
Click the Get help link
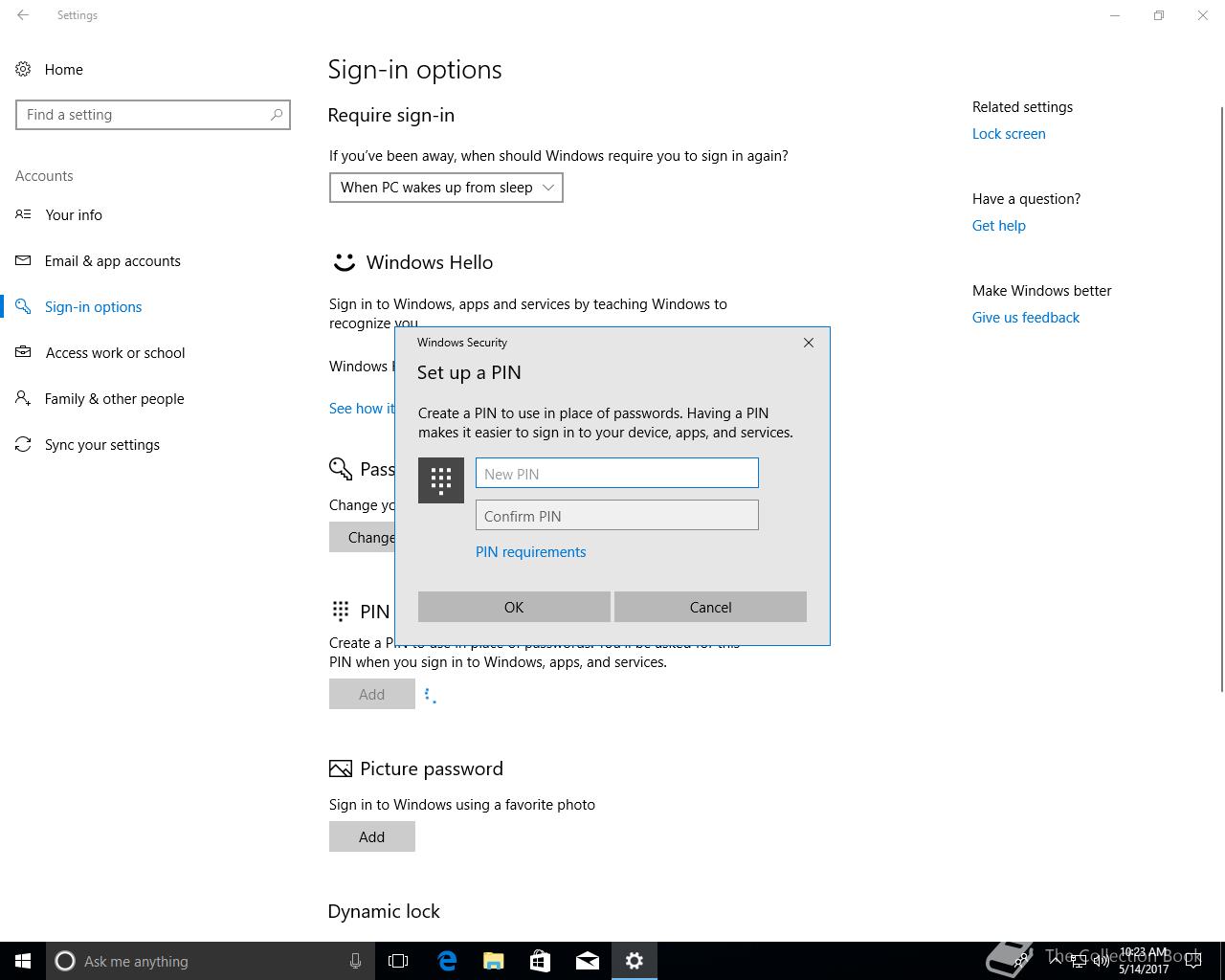point(999,226)
